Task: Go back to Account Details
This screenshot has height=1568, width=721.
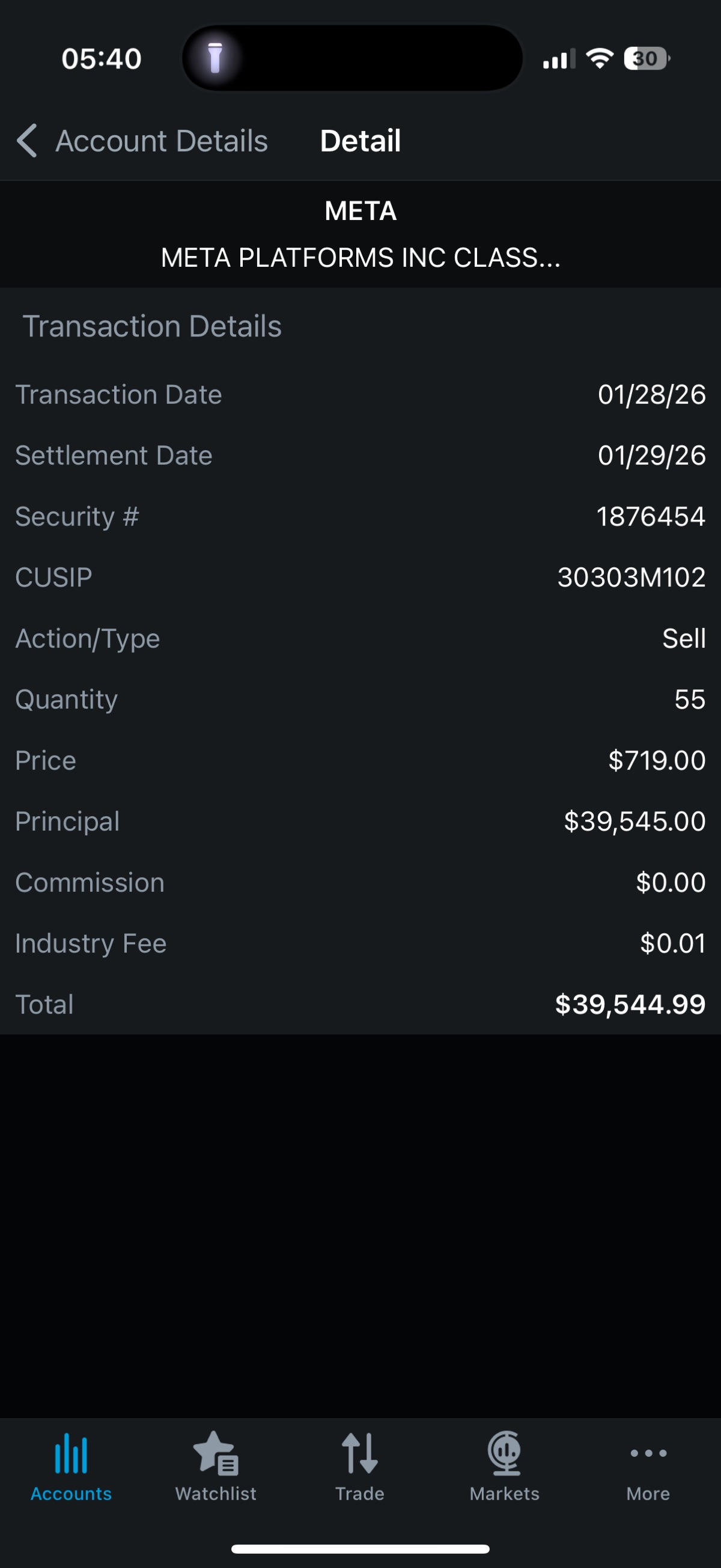Action: [161, 141]
